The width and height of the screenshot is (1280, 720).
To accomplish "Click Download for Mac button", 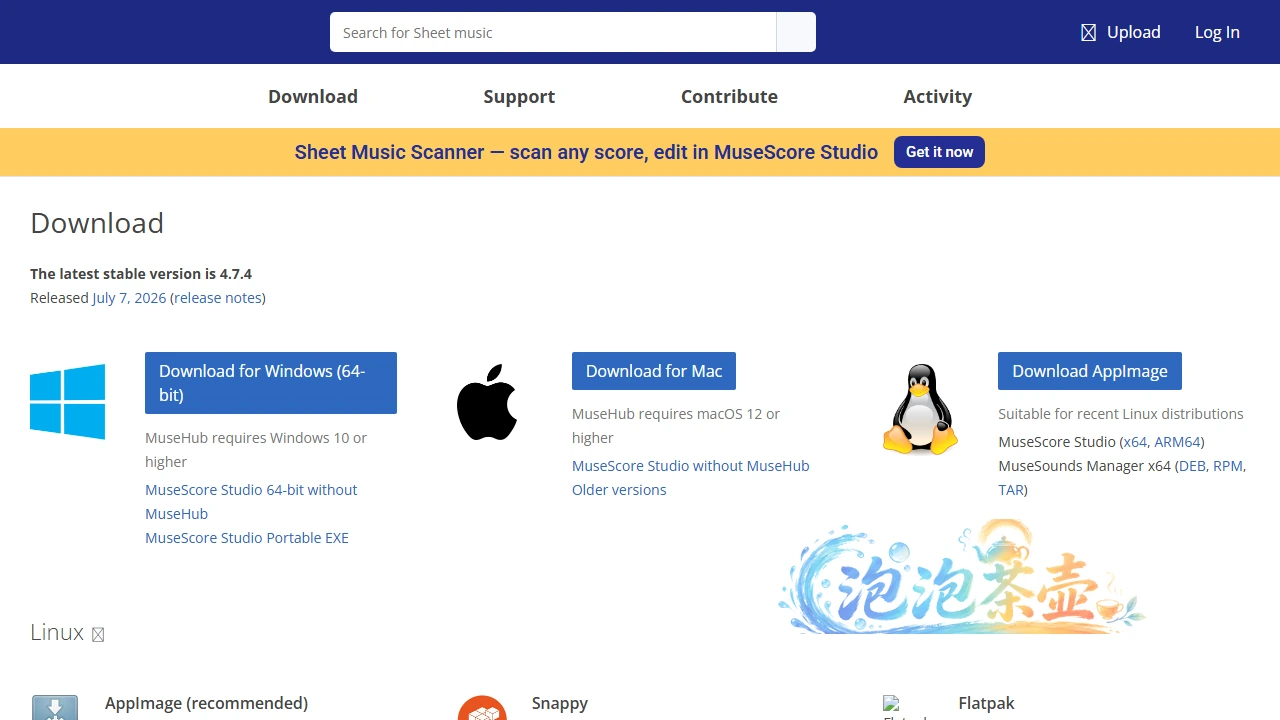I will [654, 371].
